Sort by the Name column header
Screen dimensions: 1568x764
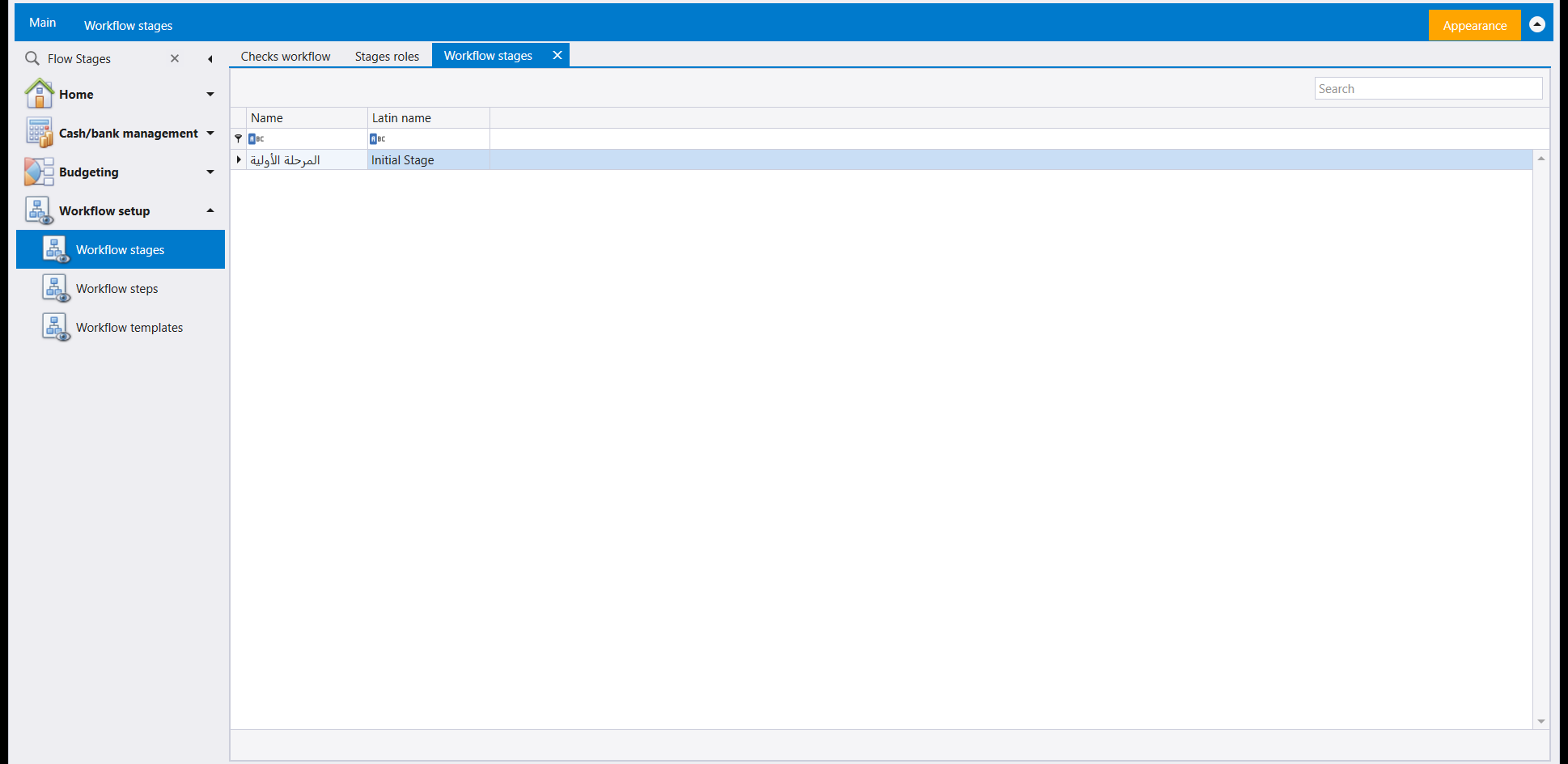point(307,118)
